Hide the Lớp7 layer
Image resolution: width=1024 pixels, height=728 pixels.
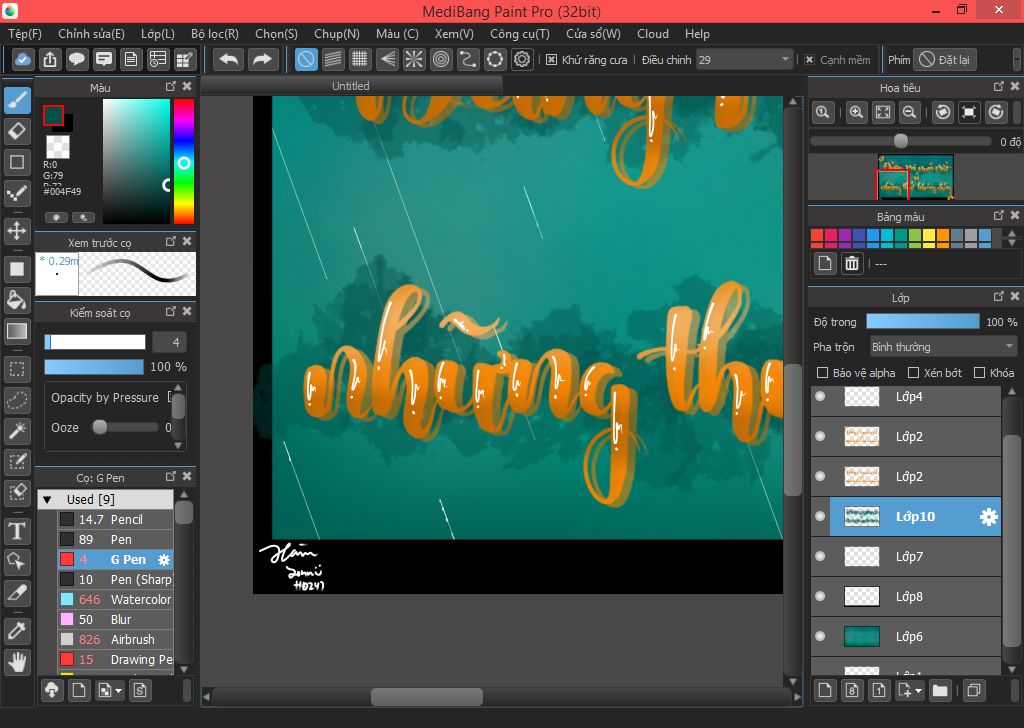[x=820, y=556]
